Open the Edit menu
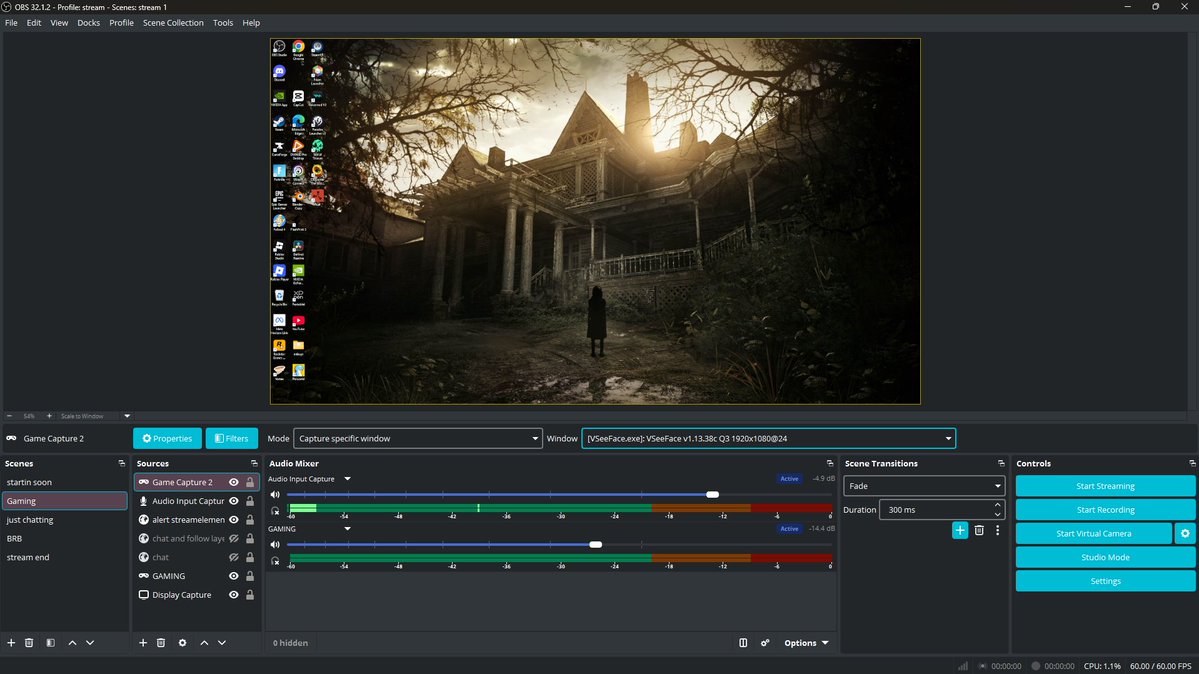Screen dimensions: 1199x674 (34, 23)
